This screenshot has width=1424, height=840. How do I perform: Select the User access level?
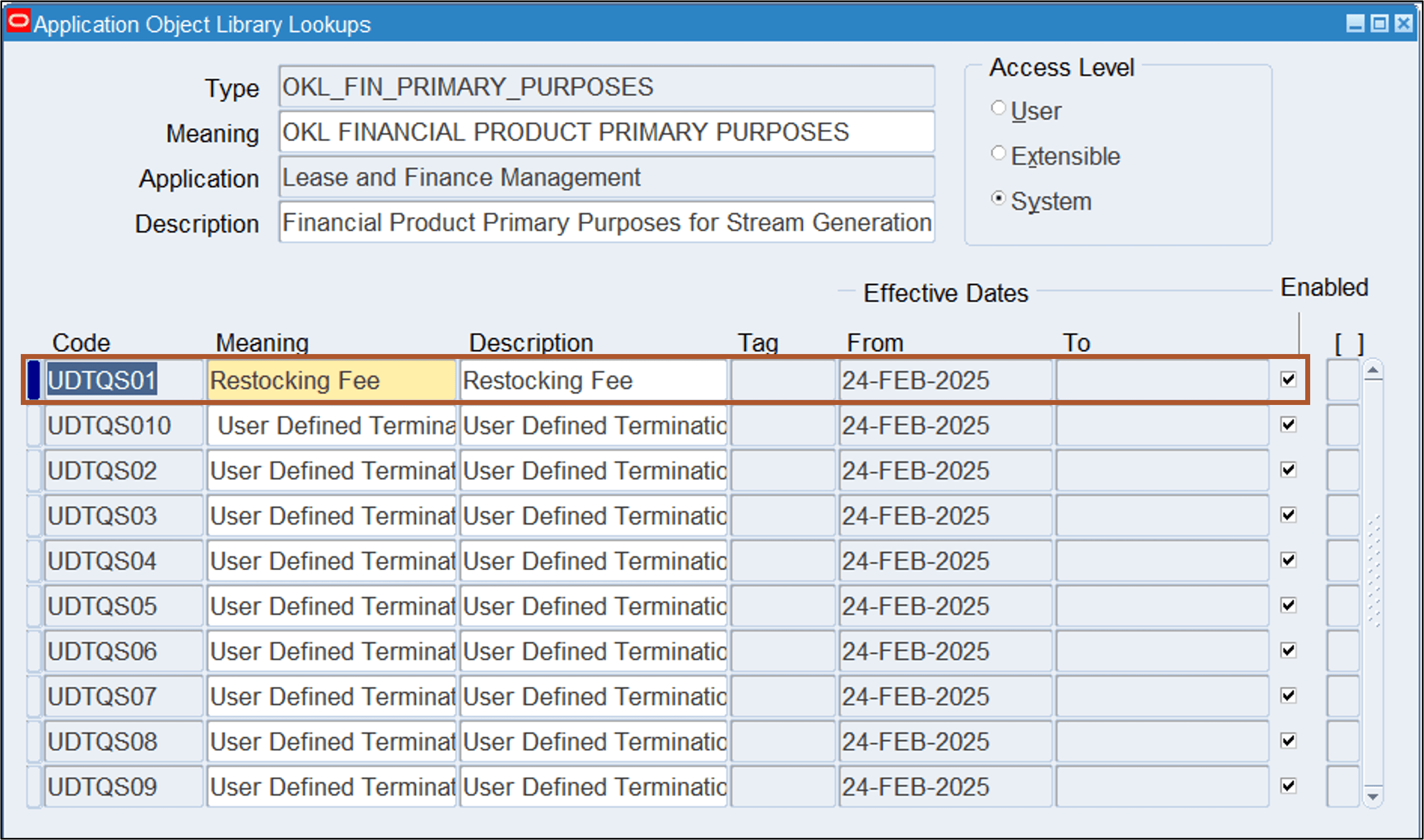998,108
